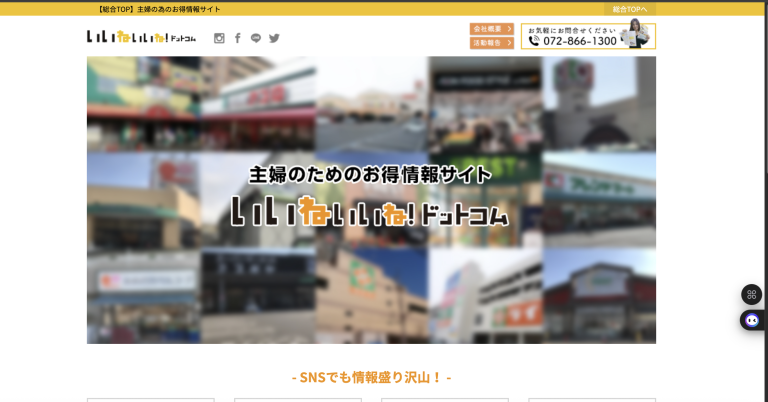
Task: Click the blue robot face floating icon
Action: click(751, 320)
